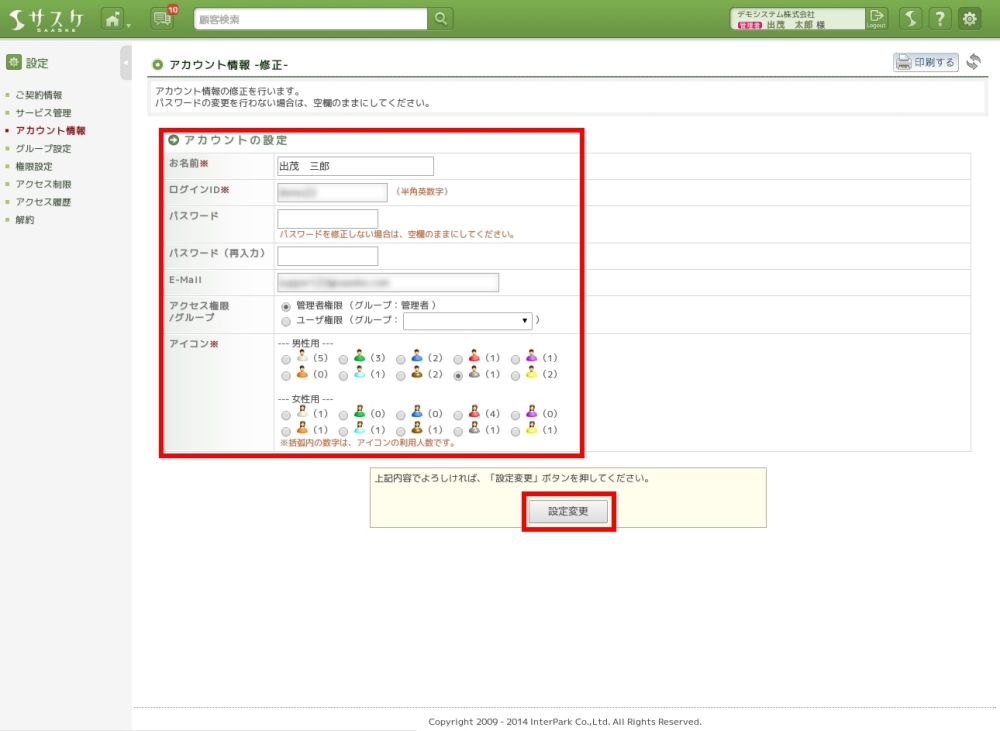Open アクセス履歴 in sidebar
The width and height of the screenshot is (1000, 731).
43,202
